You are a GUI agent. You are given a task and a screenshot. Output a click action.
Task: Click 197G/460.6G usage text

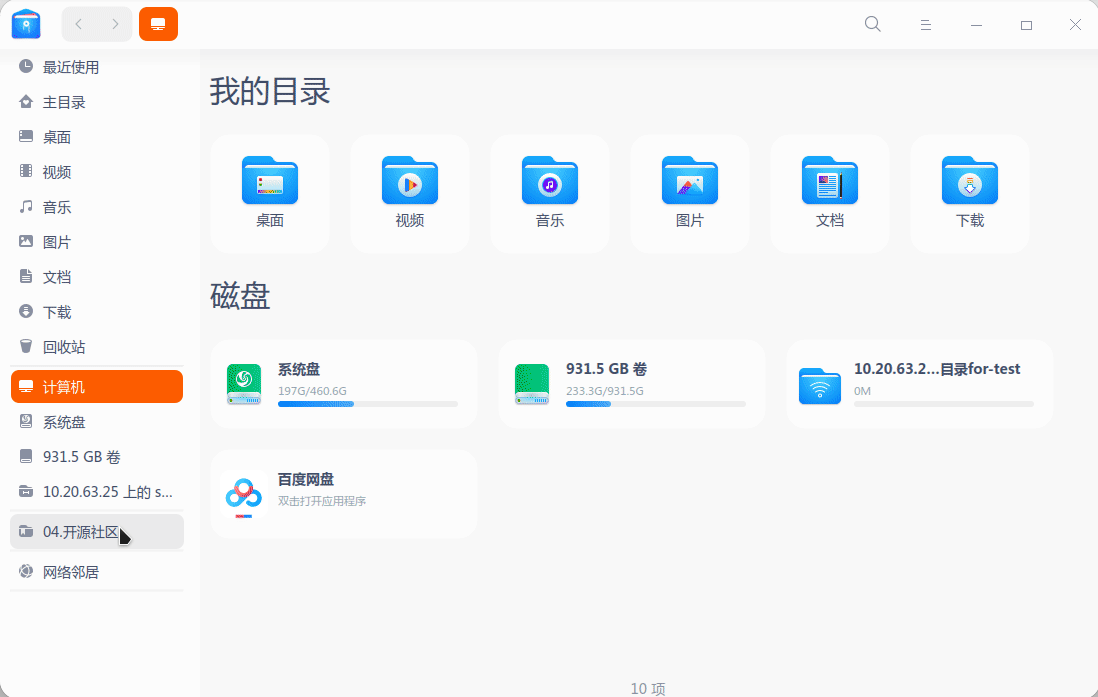pos(312,391)
